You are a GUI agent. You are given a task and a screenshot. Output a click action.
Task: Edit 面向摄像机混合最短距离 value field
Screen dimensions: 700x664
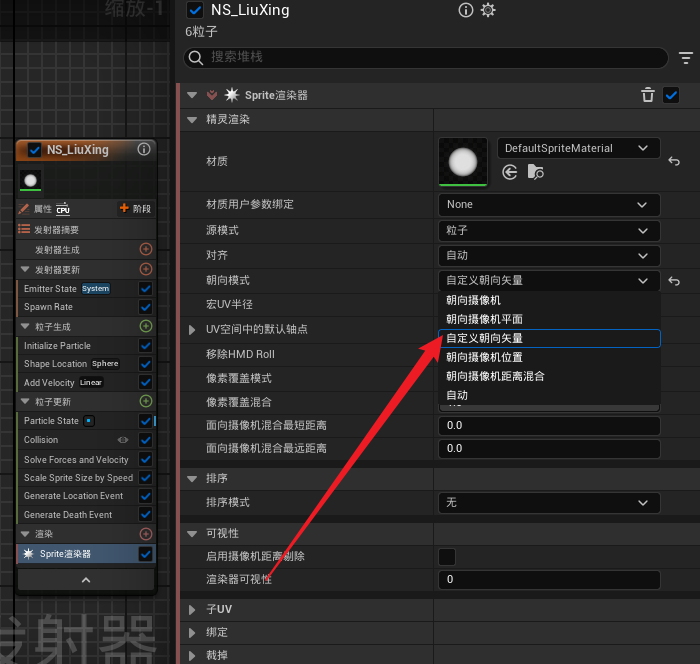[x=549, y=426]
